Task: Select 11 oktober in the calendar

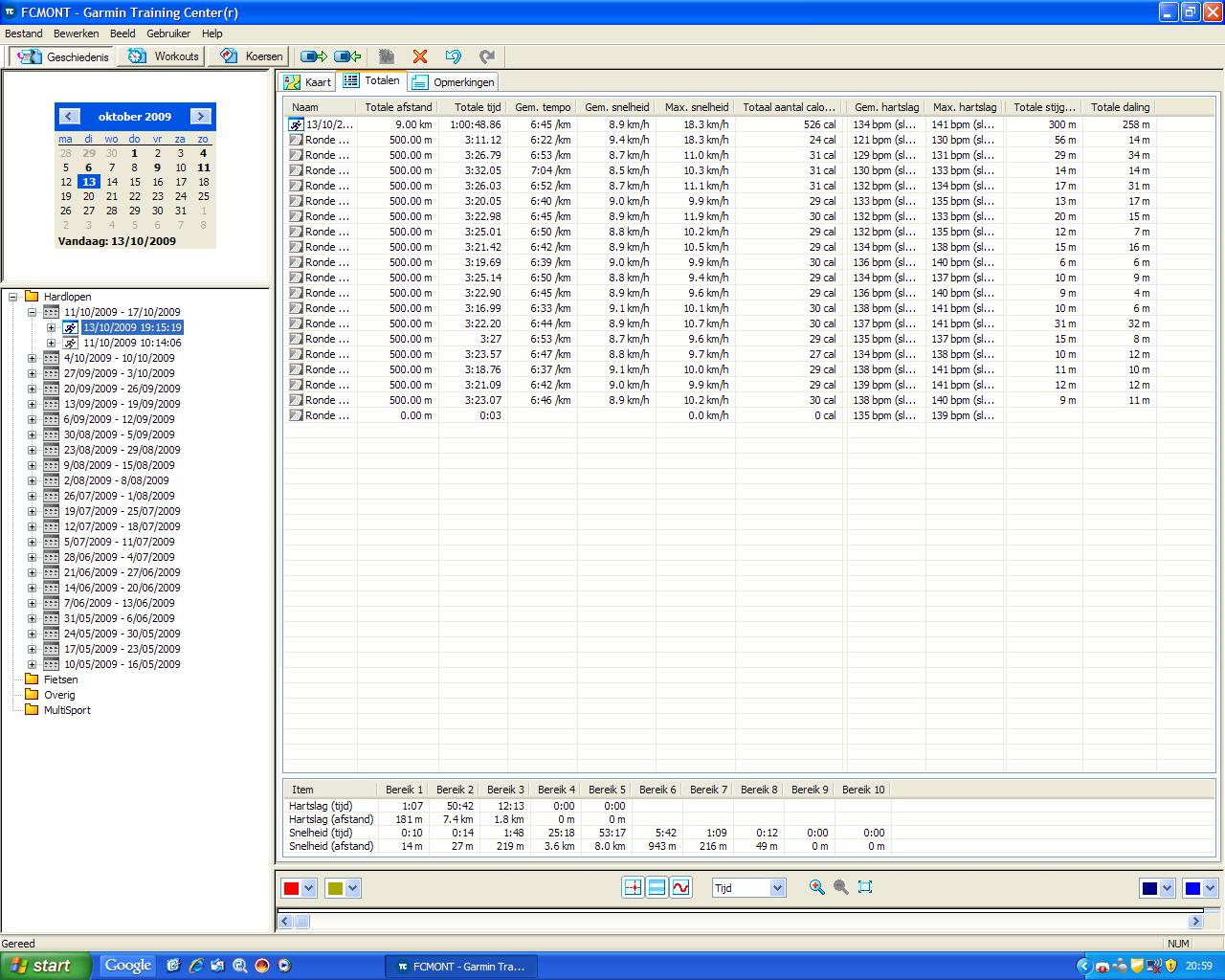Action: coord(203,167)
